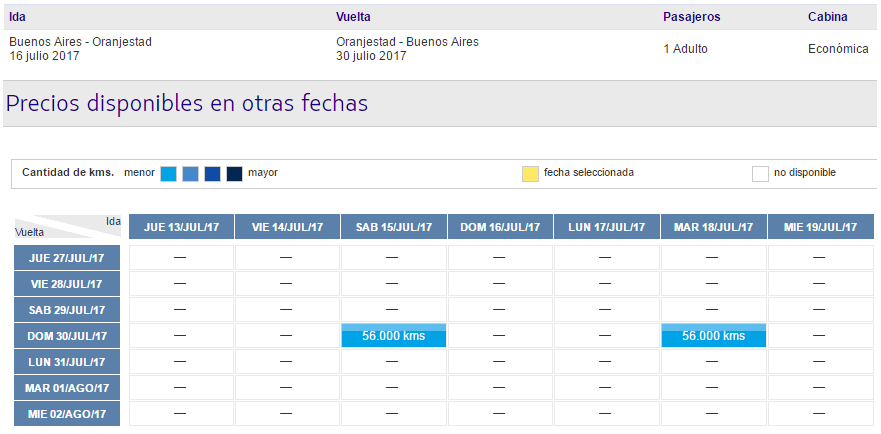Click the VIE 28/JUL/17 return row header

pos(67,283)
